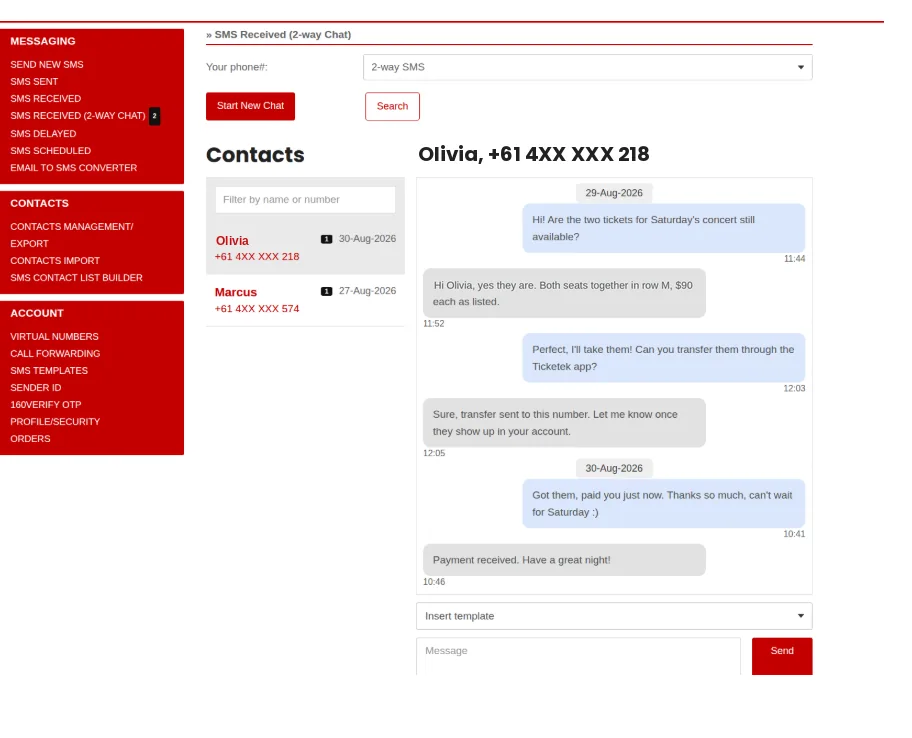Open SMS Received menu link
Image resolution: width=912 pixels, height=738 pixels.
(45, 98)
